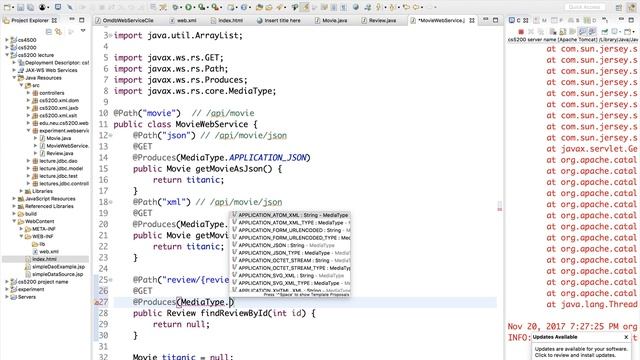Click console Clear Console icon

point(552,31)
